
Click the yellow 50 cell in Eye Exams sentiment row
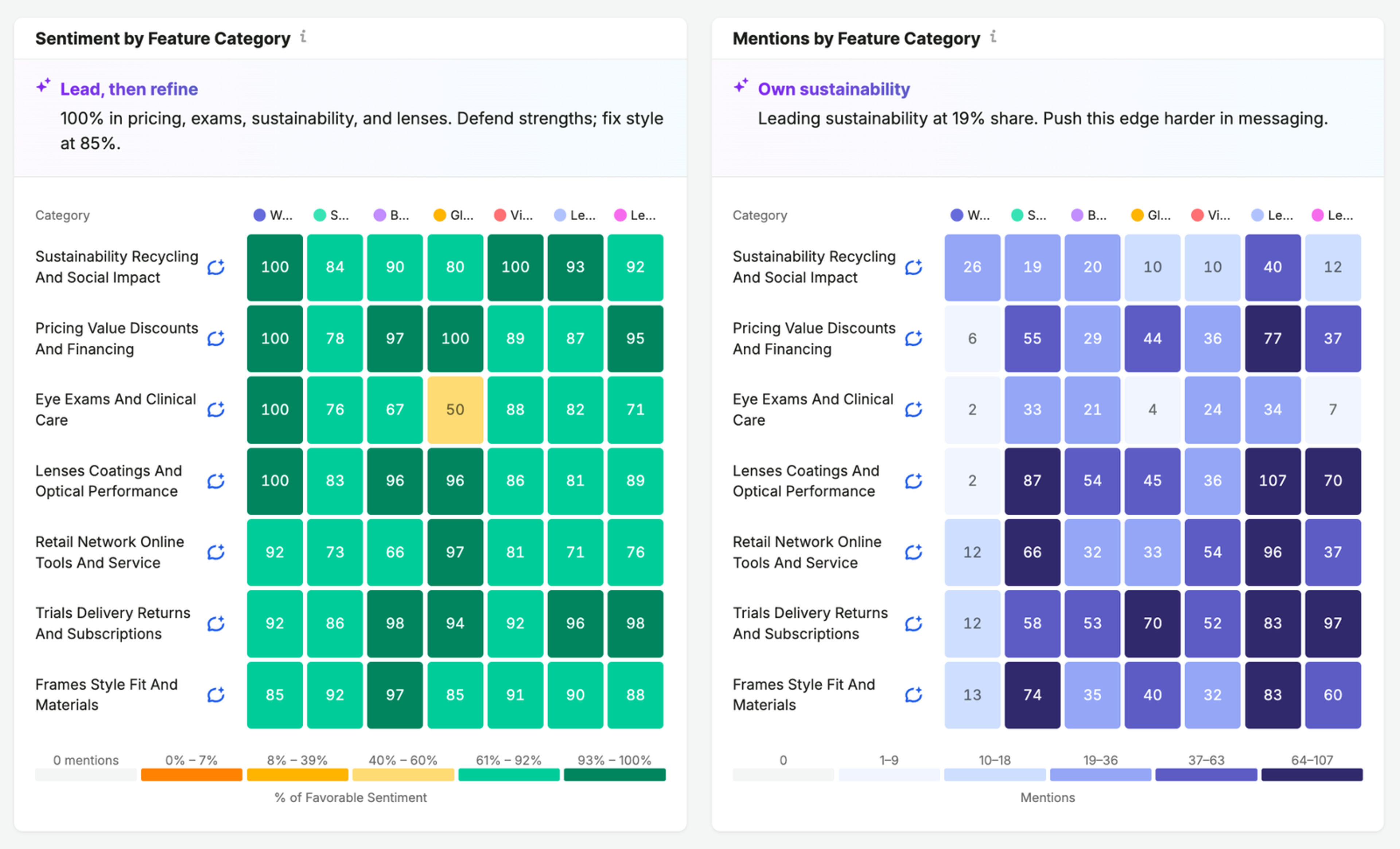click(x=455, y=410)
